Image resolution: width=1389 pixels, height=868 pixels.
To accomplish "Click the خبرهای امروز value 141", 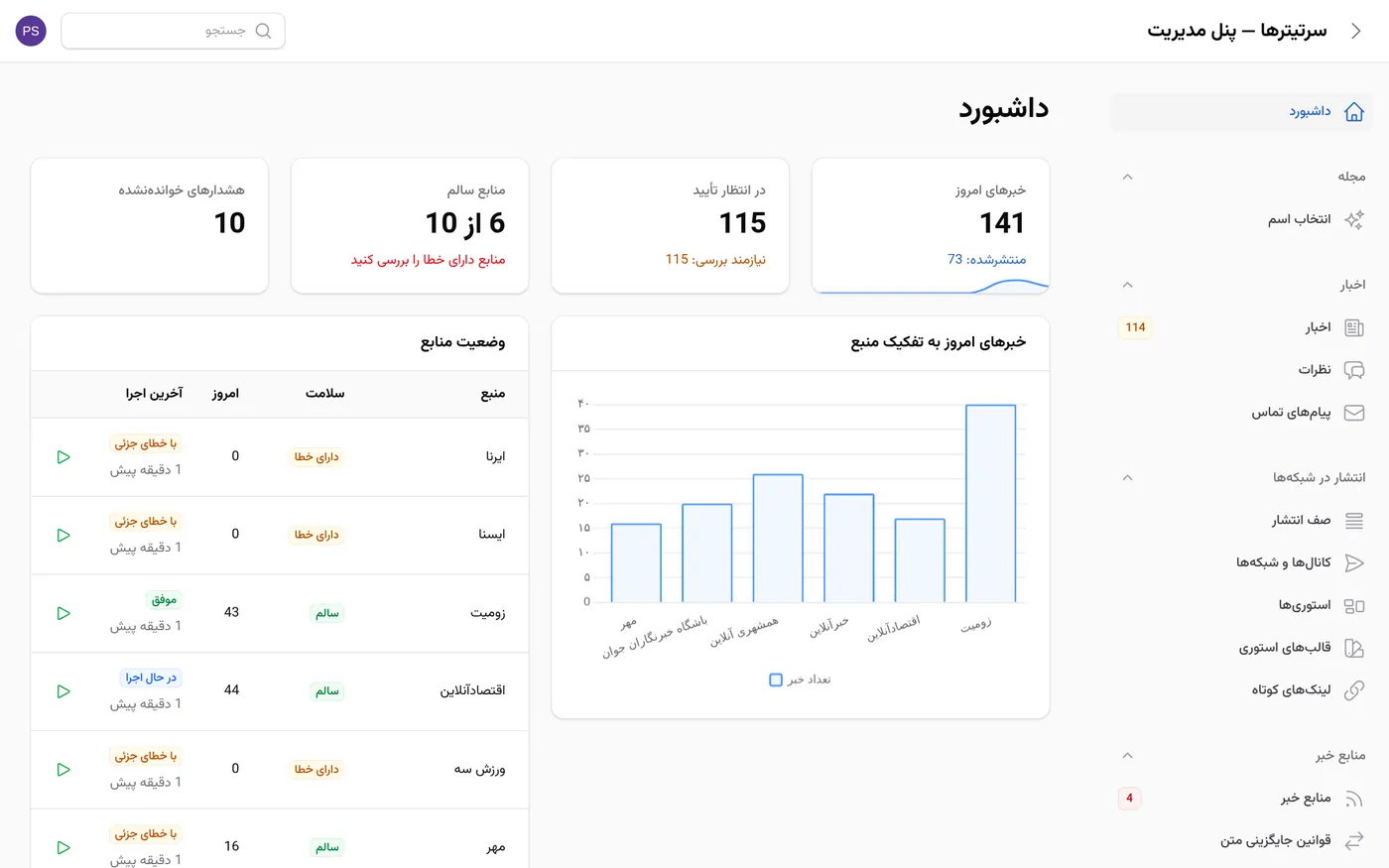I will click(x=1002, y=223).
